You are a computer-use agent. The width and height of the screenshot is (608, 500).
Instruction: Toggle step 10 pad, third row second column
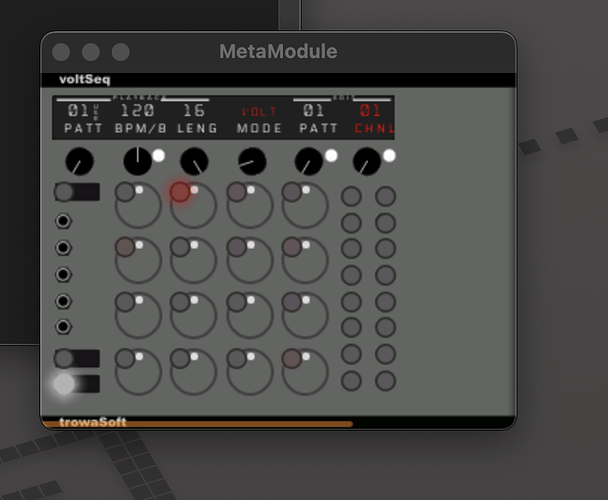pyautogui.click(x=180, y=302)
